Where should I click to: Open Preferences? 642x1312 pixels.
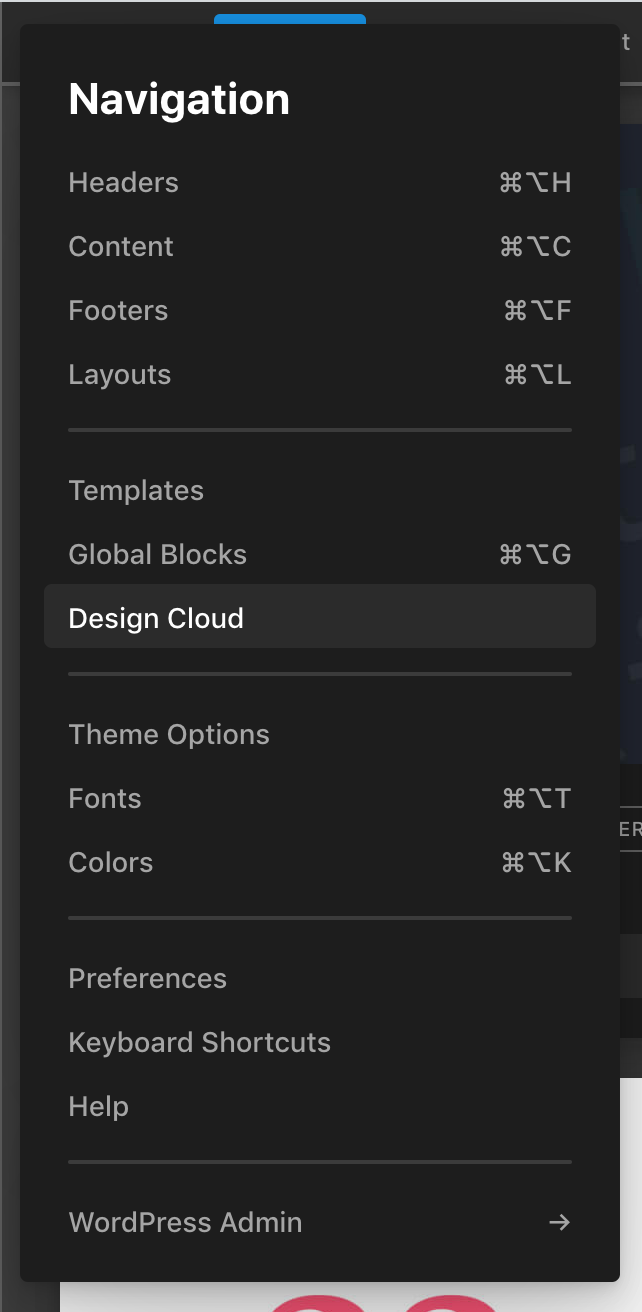point(320,979)
